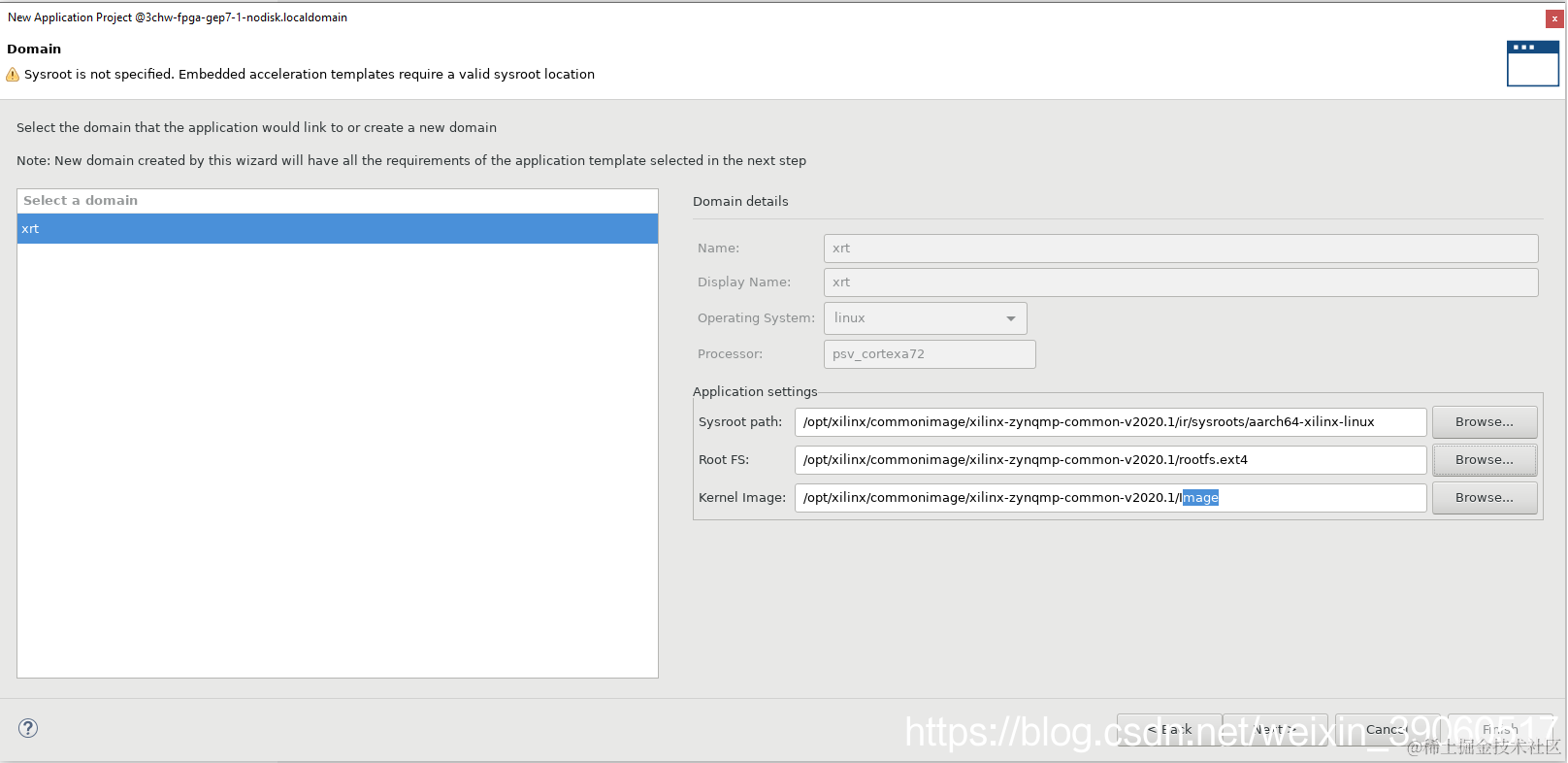Click the Domain details heading
Viewport: 1568px width, 763px height.
(740, 202)
